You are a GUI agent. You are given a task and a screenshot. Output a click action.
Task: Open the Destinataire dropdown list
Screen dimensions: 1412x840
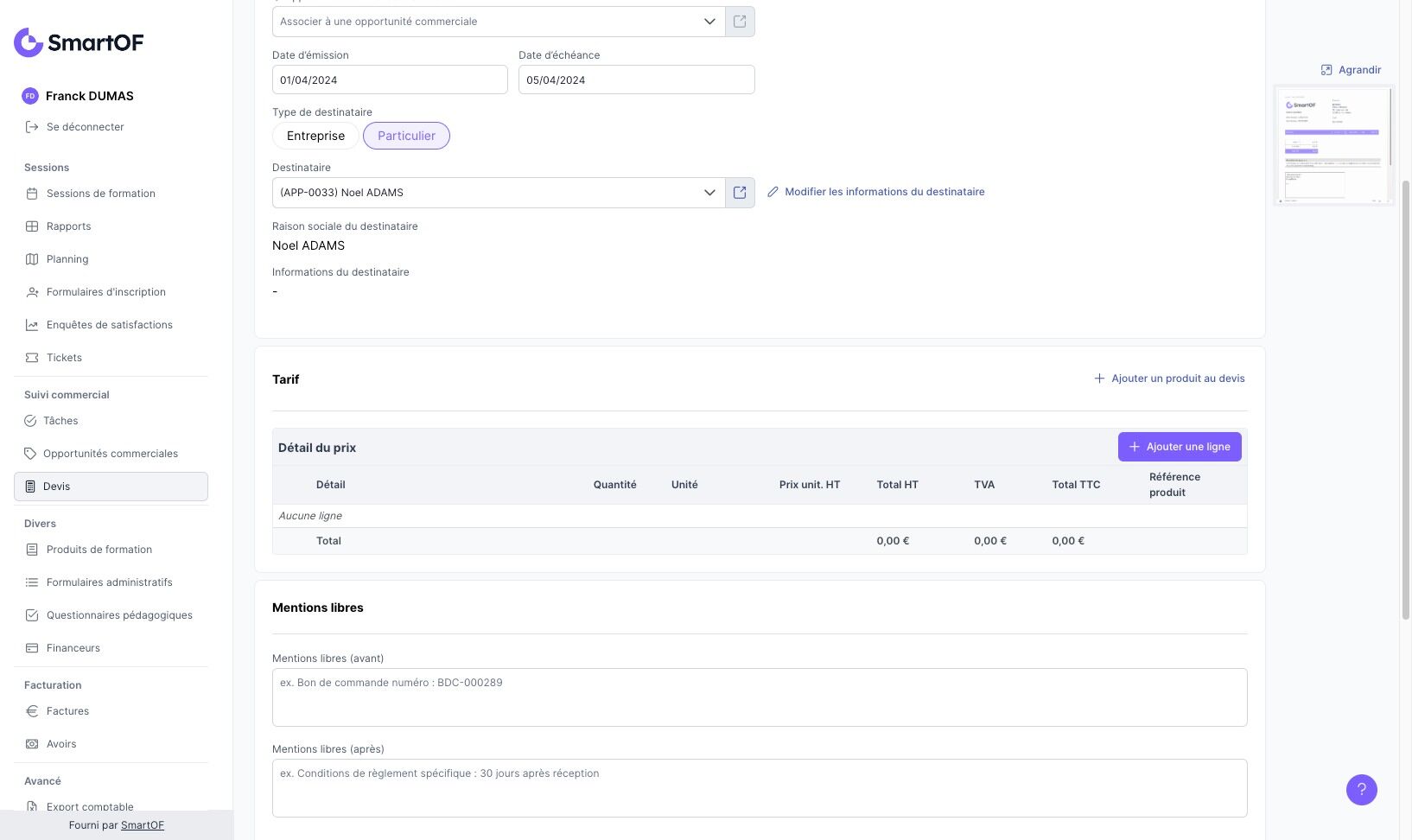709,193
